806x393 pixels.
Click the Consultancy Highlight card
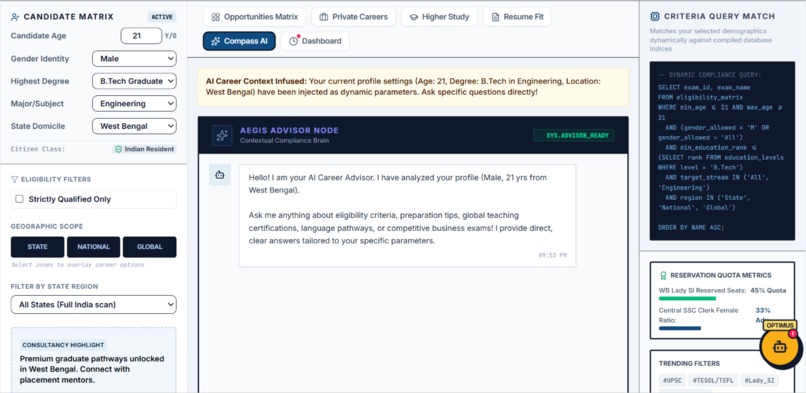(x=94, y=360)
